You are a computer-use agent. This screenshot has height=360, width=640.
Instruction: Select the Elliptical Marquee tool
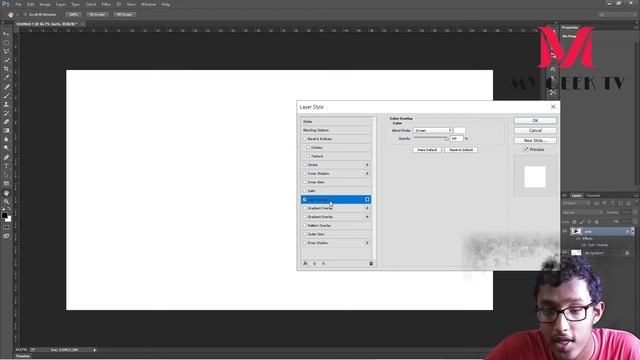point(6,42)
